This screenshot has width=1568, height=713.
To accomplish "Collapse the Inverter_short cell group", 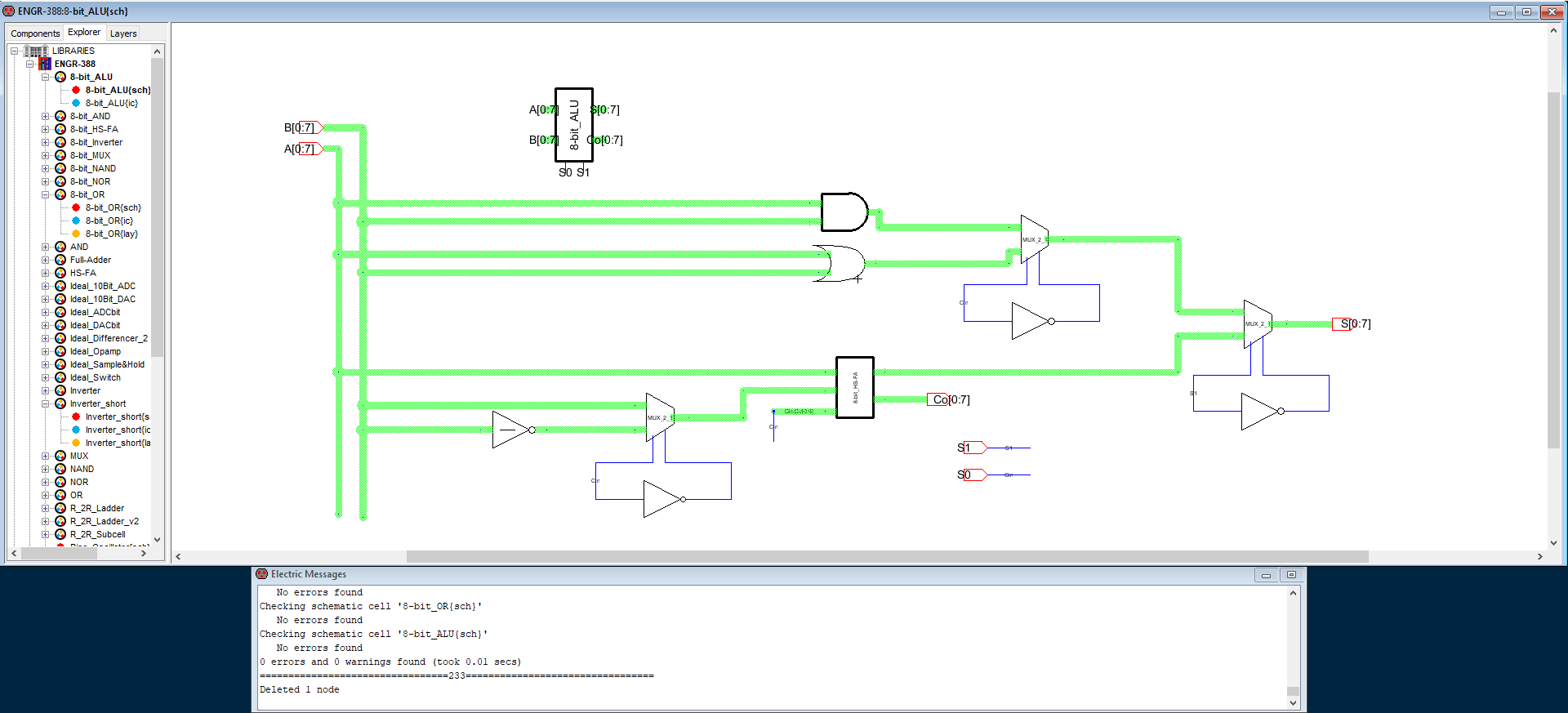I will (46, 403).
